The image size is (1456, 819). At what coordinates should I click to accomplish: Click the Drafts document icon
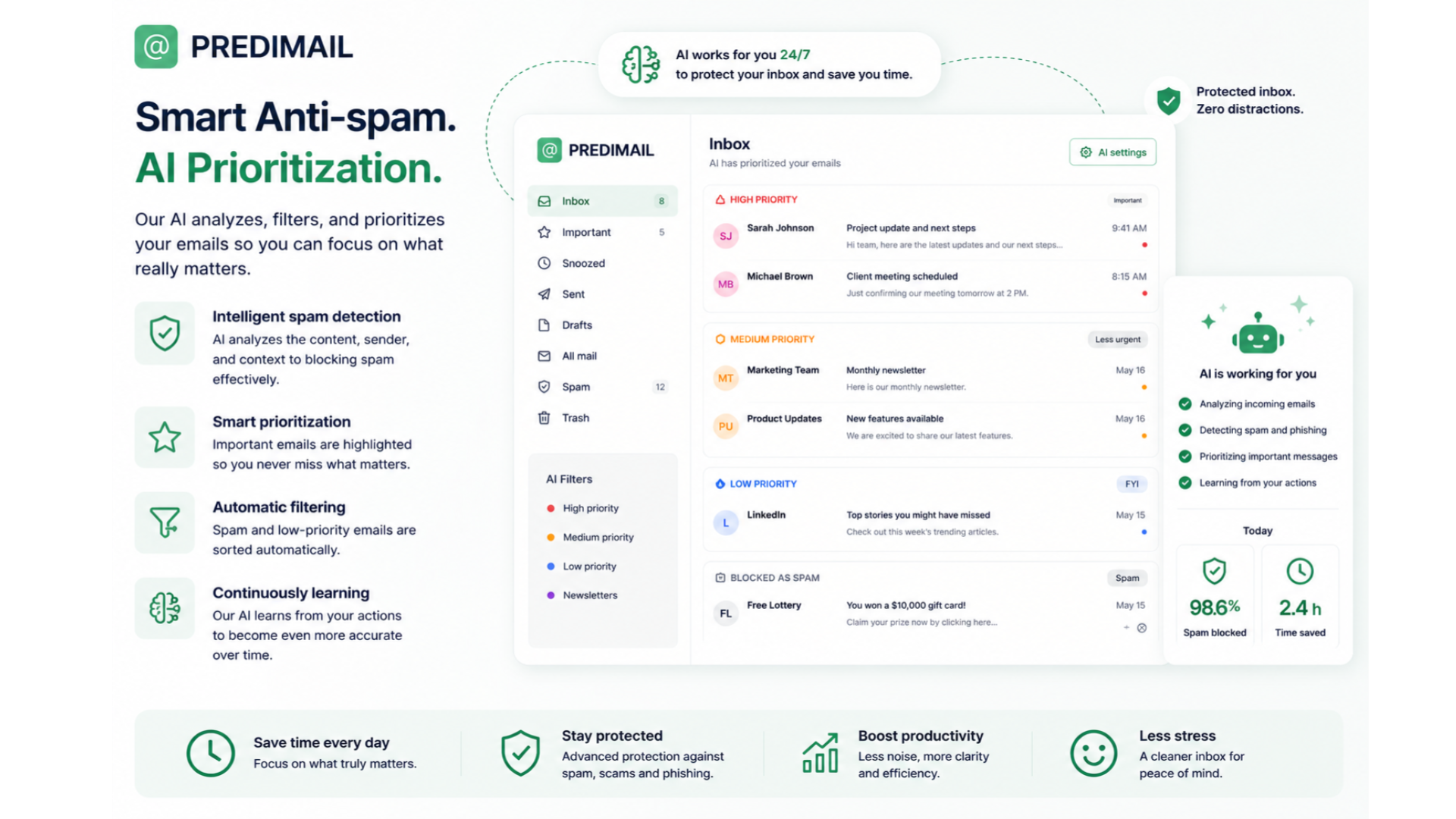[544, 325]
